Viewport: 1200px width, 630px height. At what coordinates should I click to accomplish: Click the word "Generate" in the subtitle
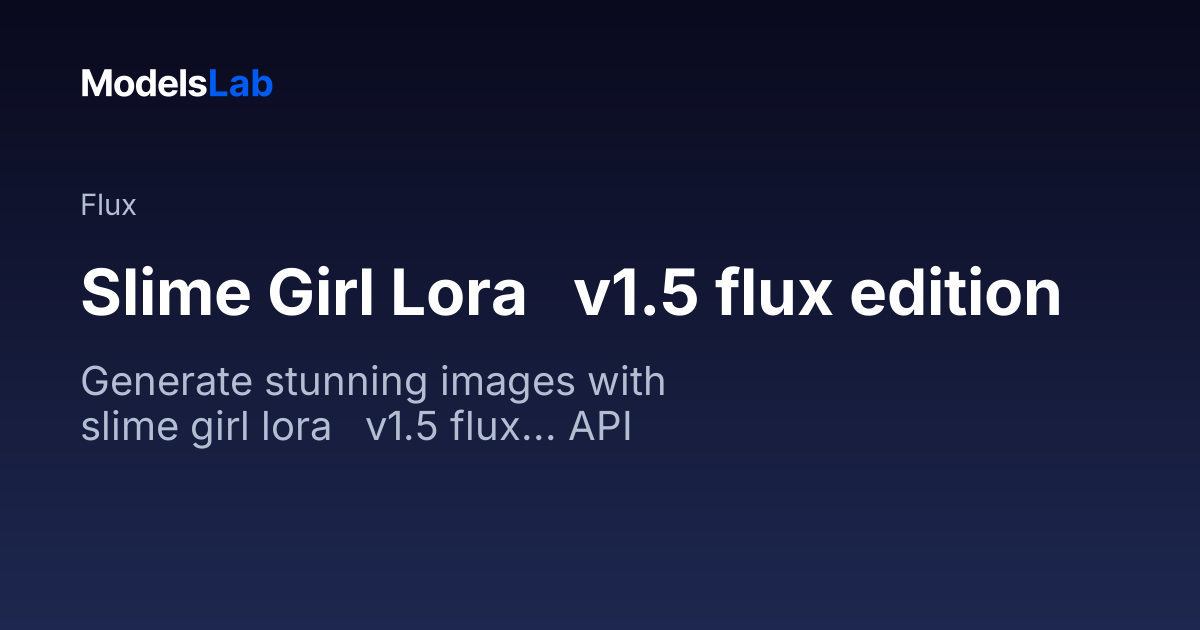click(x=146, y=383)
